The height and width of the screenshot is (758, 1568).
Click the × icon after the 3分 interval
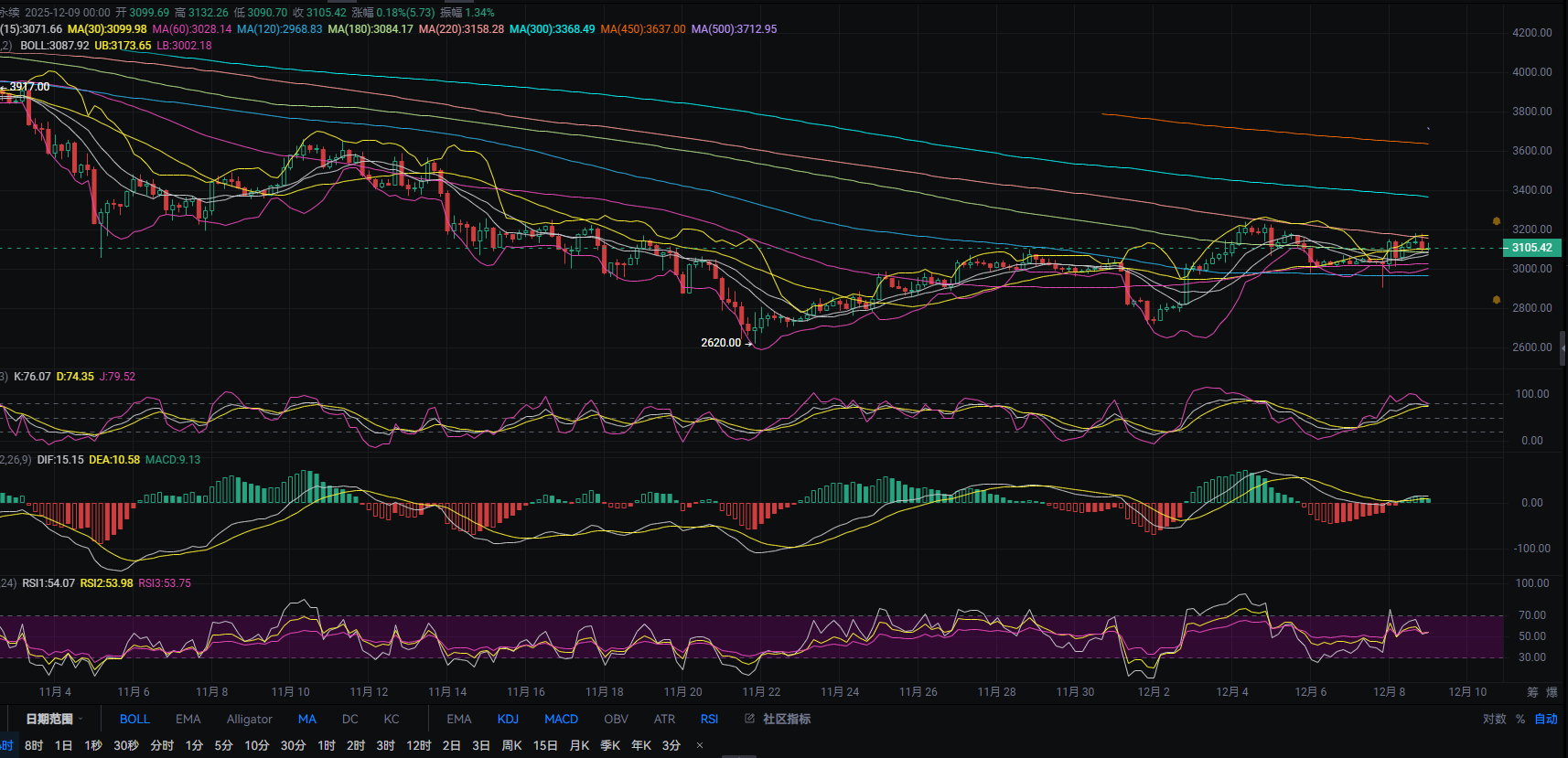pyautogui.click(x=700, y=745)
